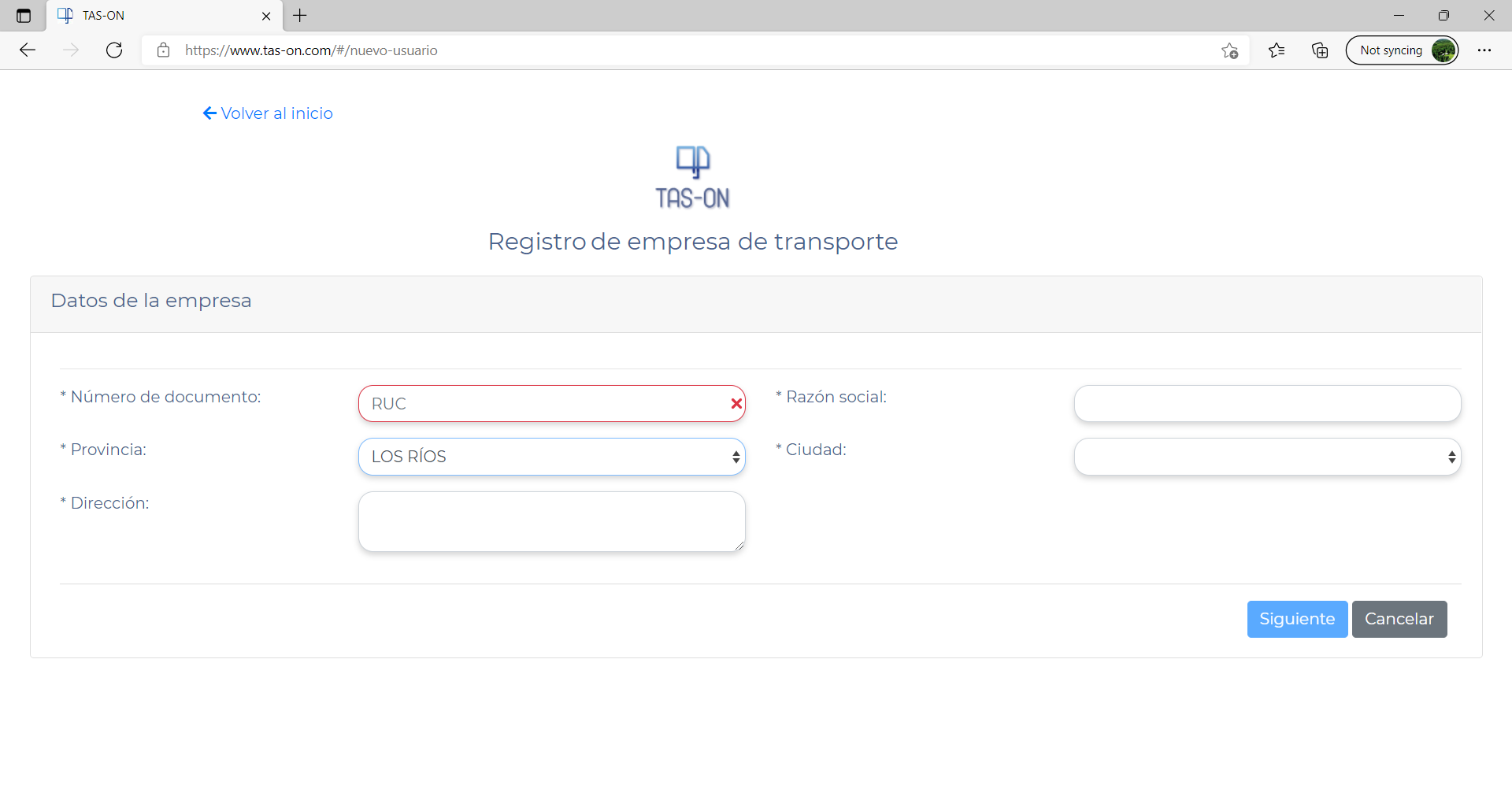Viewport: 1512px width, 811px height.
Task: Open browser Settings and more menu
Action: click(x=1484, y=50)
